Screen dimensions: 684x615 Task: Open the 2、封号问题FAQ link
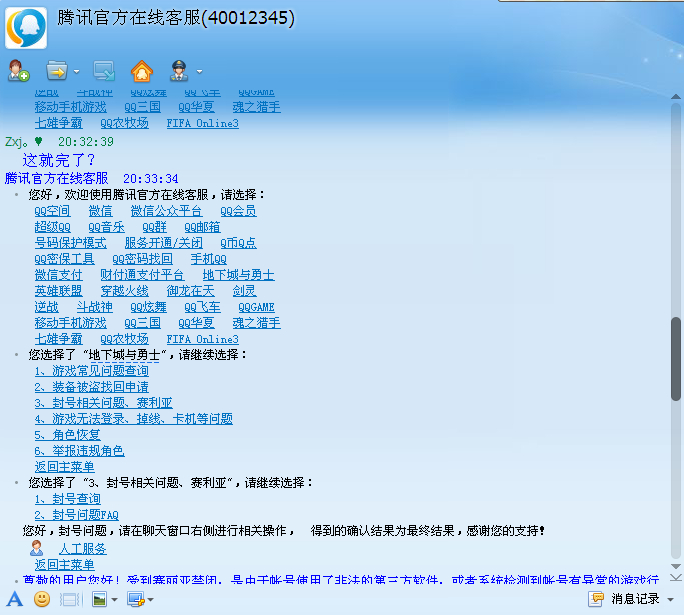pyautogui.click(x=76, y=515)
